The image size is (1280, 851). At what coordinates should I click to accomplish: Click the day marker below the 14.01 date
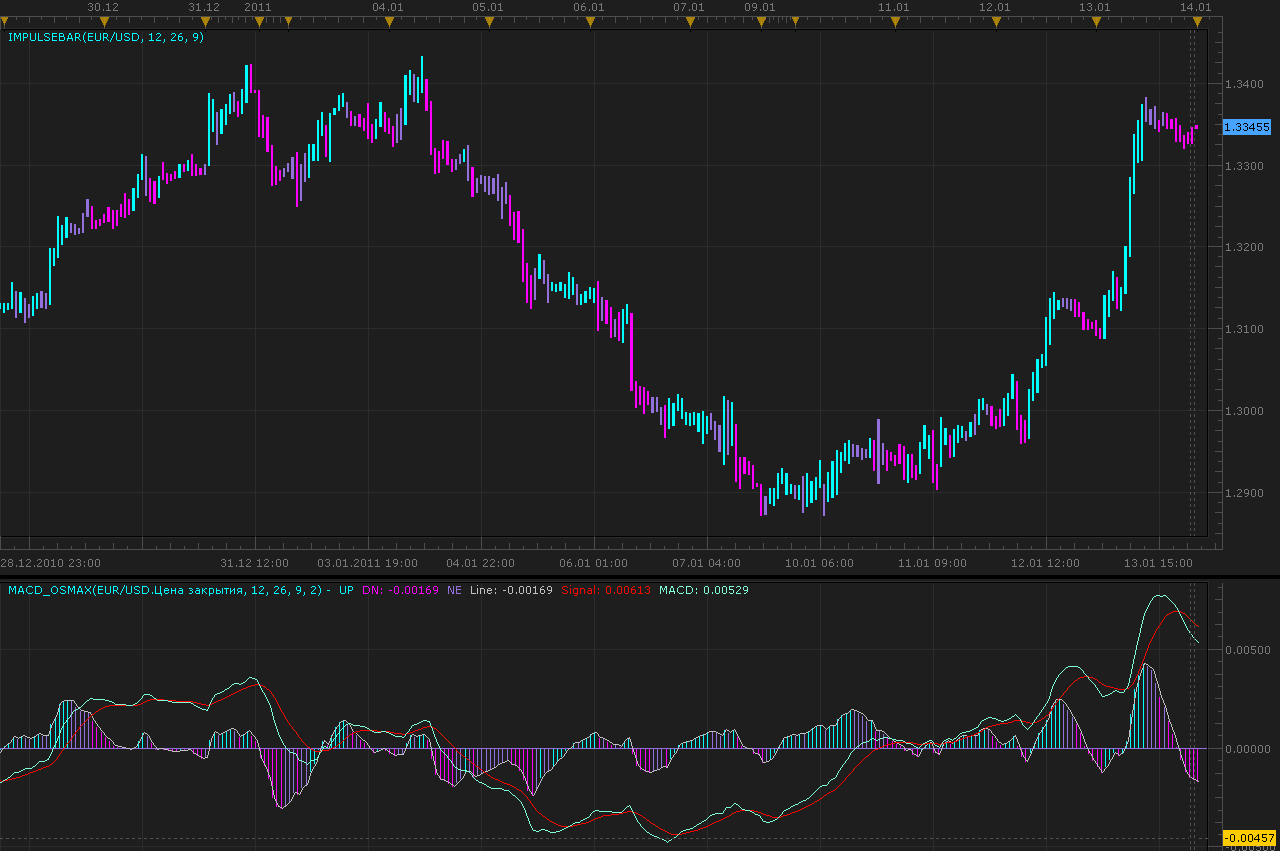click(x=1196, y=20)
